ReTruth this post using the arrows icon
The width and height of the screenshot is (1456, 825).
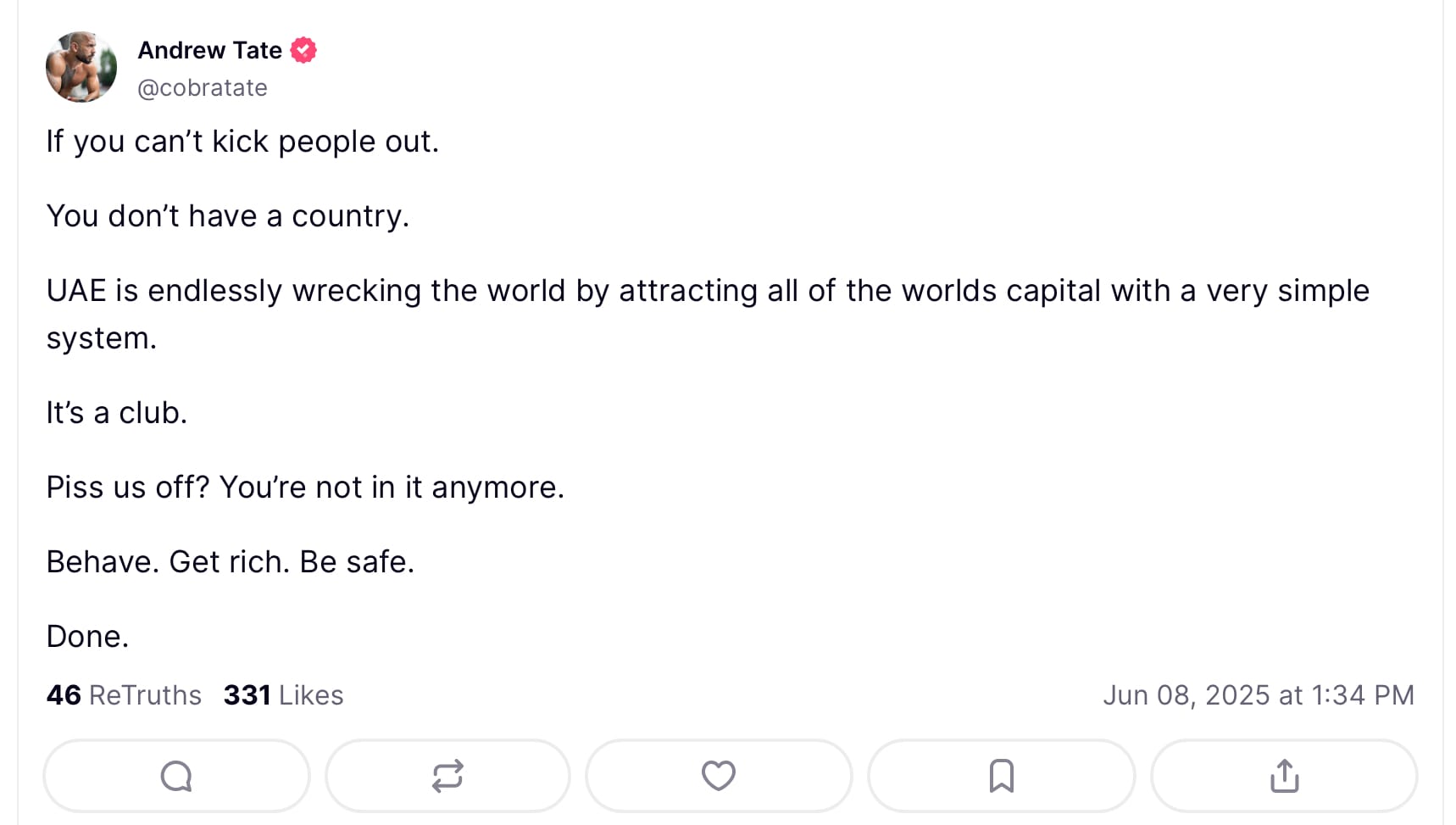coord(447,776)
